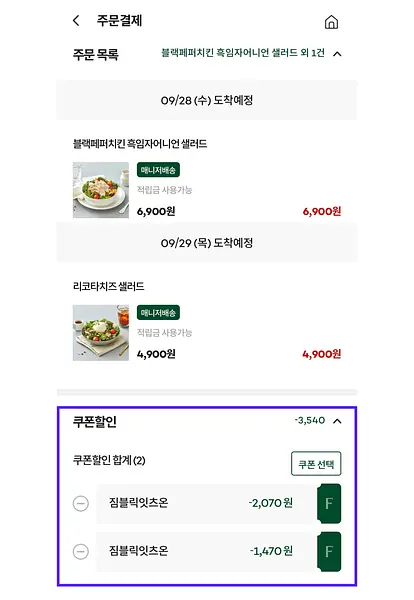The width and height of the screenshot is (414, 600).
Task: Tap the order summary text 블랙페퍼치킨 흑임자어니언 샐러드 외 1건
Action: coord(243,53)
